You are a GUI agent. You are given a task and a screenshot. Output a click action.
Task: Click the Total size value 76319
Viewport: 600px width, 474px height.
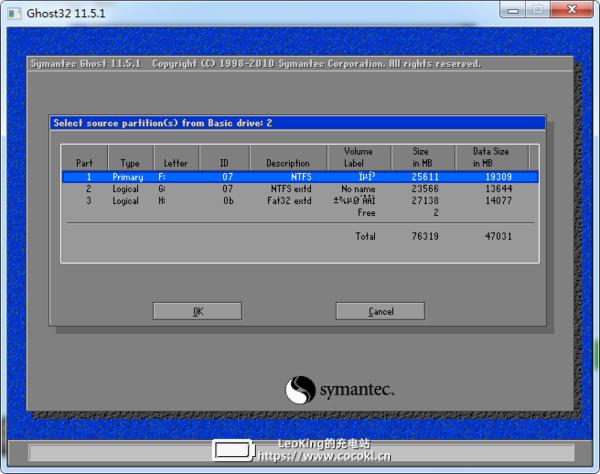click(425, 236)
